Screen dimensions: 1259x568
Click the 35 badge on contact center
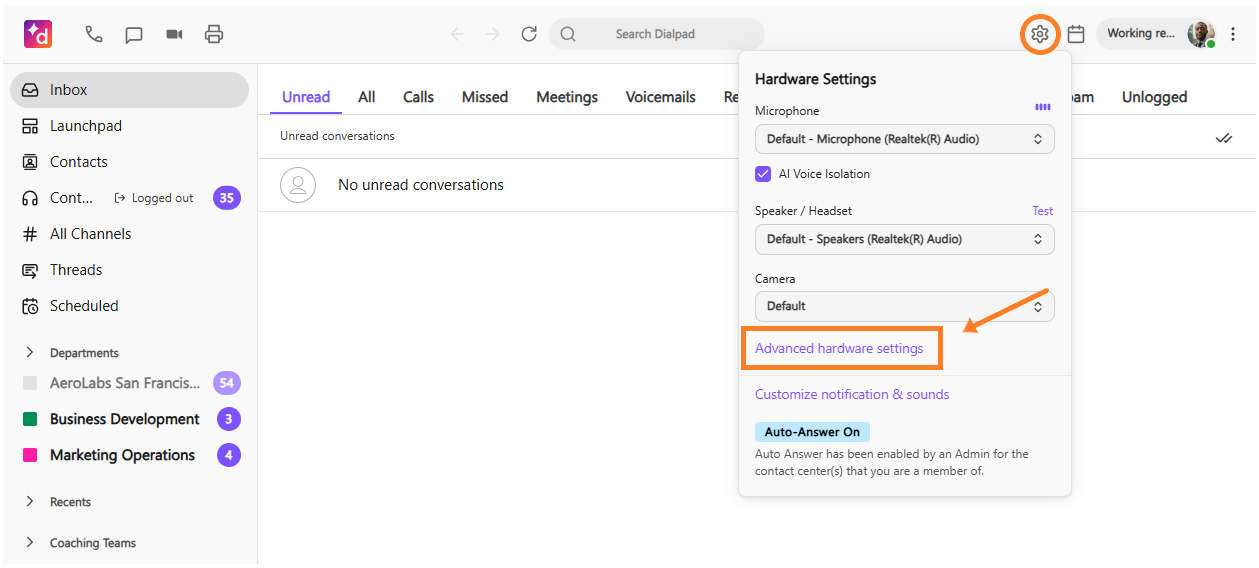[x=227, y=198]
